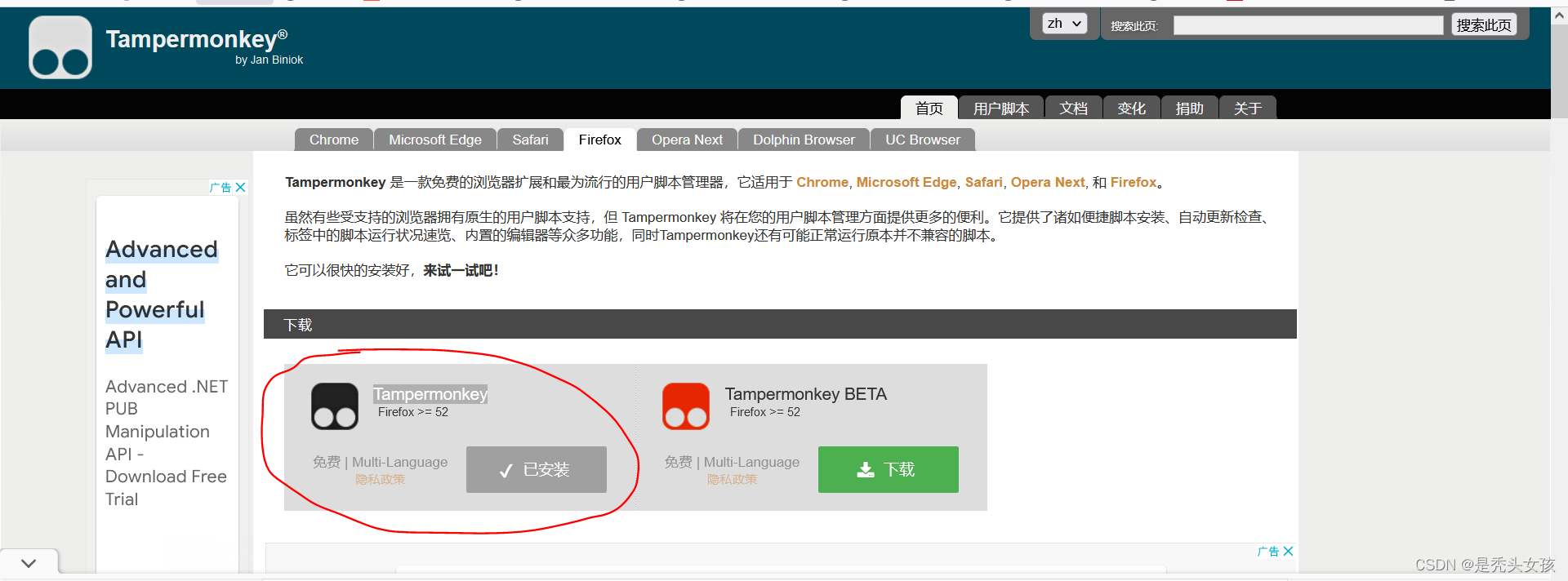1568x581 pixels.
Task: Click the Tampermonkey BETA title
Action: coord(806,394)
